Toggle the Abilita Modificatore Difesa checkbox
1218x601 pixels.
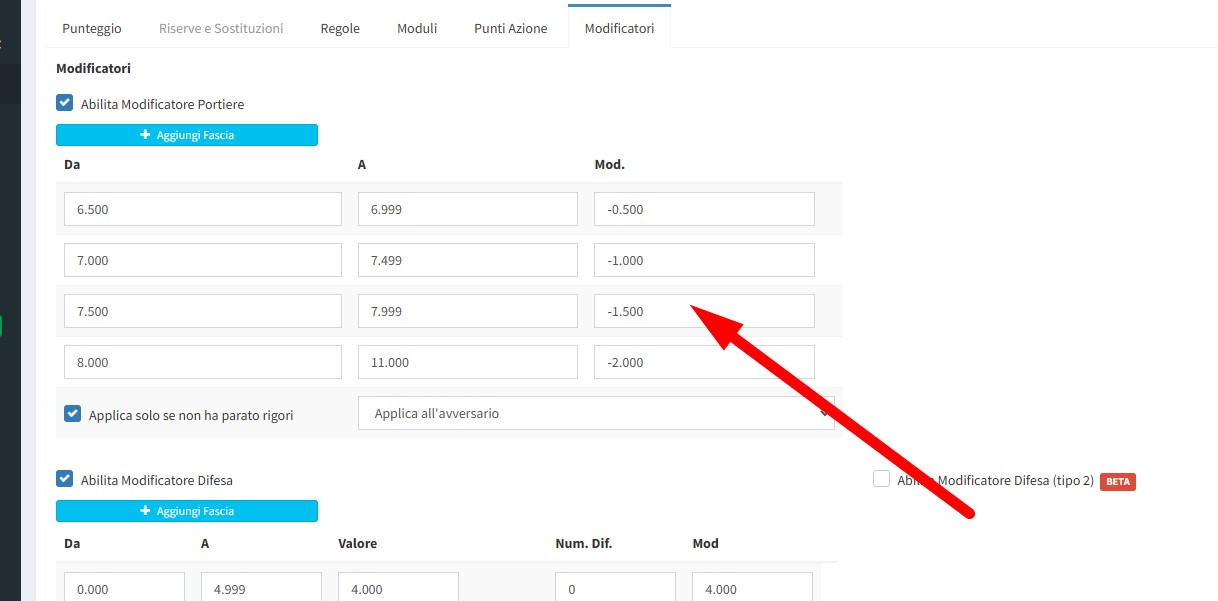click(65, 479)
